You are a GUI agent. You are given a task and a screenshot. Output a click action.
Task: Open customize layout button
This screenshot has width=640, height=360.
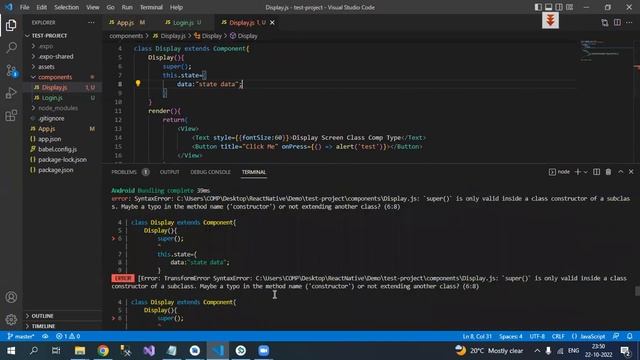point(569,7)
